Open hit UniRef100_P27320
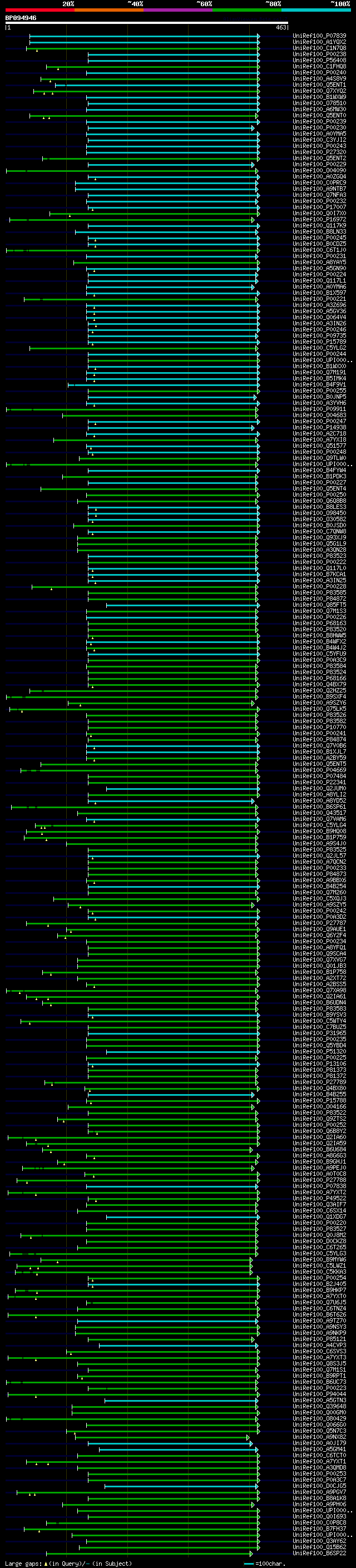The width and height of the screenshot is (356, 1568). click(x=319, y=151)
